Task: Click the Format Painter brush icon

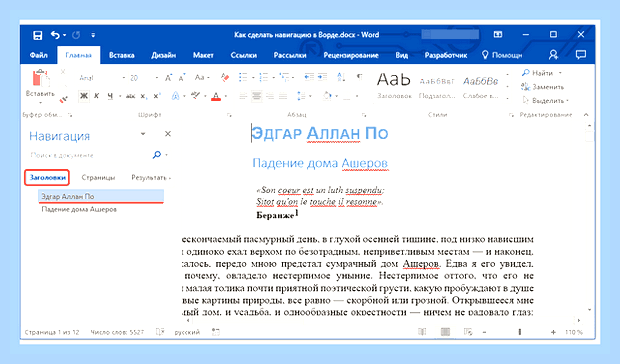Action: point(63,100)
